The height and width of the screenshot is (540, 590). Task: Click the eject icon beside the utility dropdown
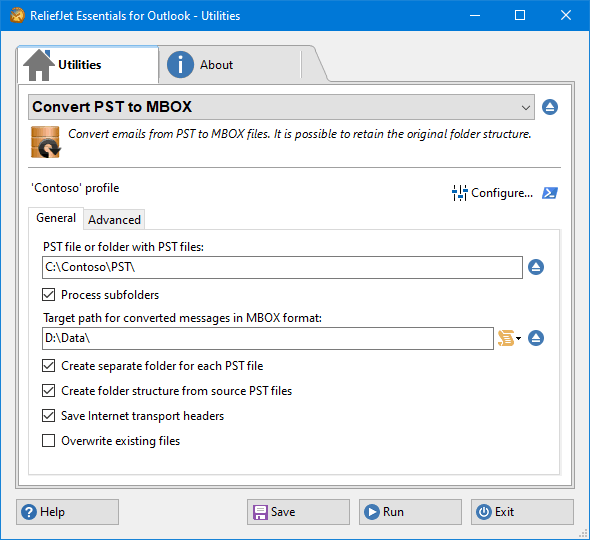tap(550, 107)
